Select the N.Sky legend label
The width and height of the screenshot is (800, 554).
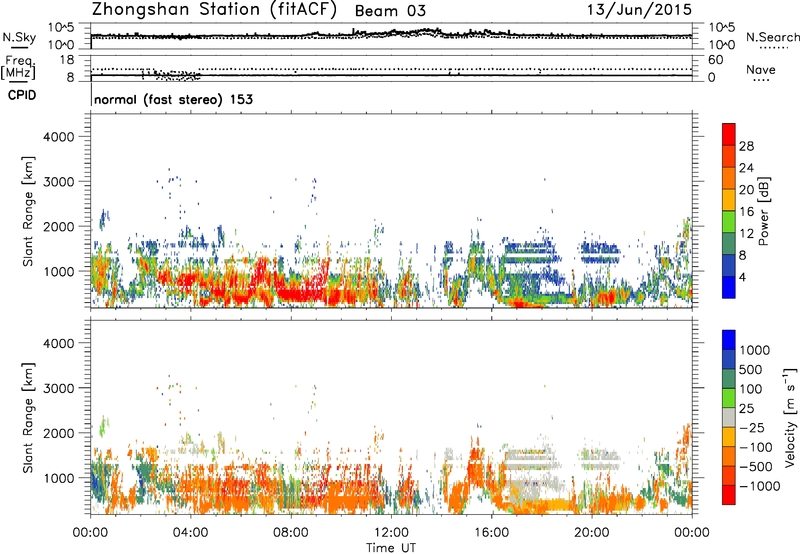tap(19, 37)
